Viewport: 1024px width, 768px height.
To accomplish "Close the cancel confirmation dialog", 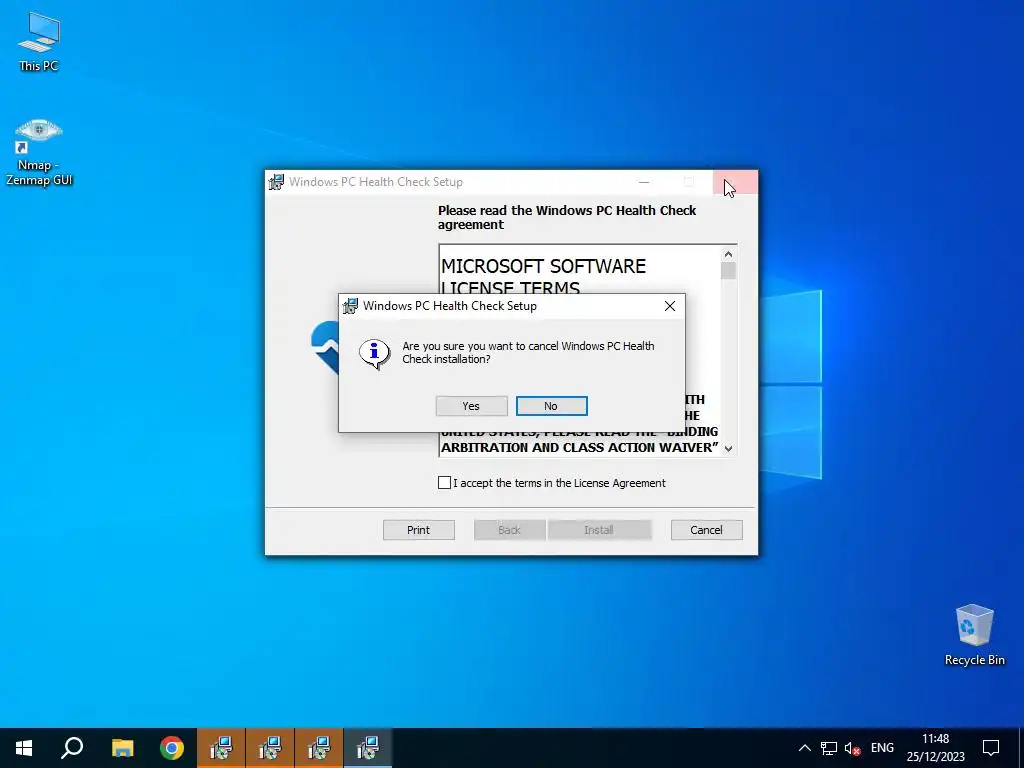I will (x=669, y=306).
